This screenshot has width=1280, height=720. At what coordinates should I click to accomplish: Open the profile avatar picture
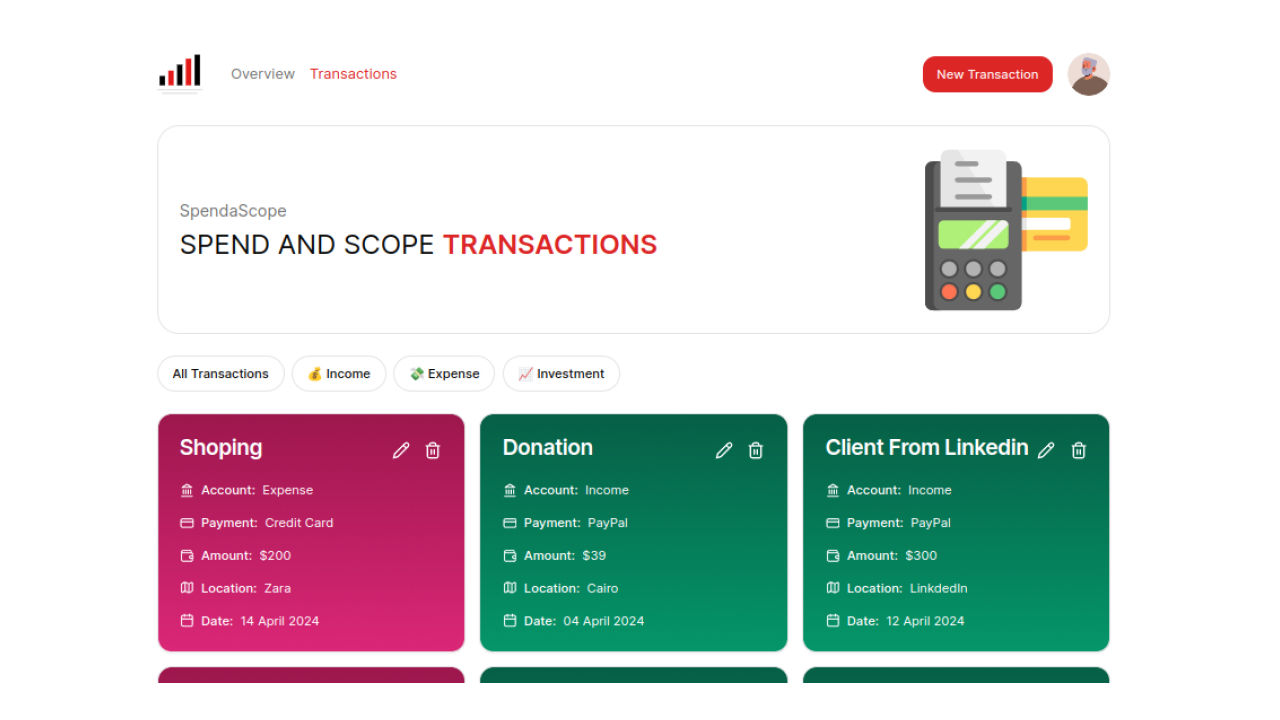point(1088,74)
